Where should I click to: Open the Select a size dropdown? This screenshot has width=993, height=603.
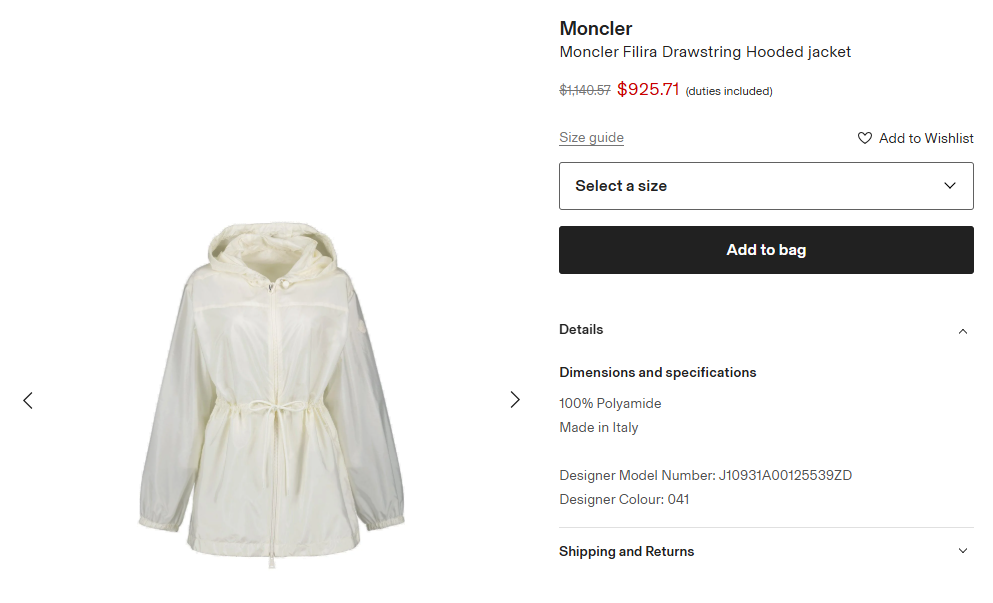(765, 186)
